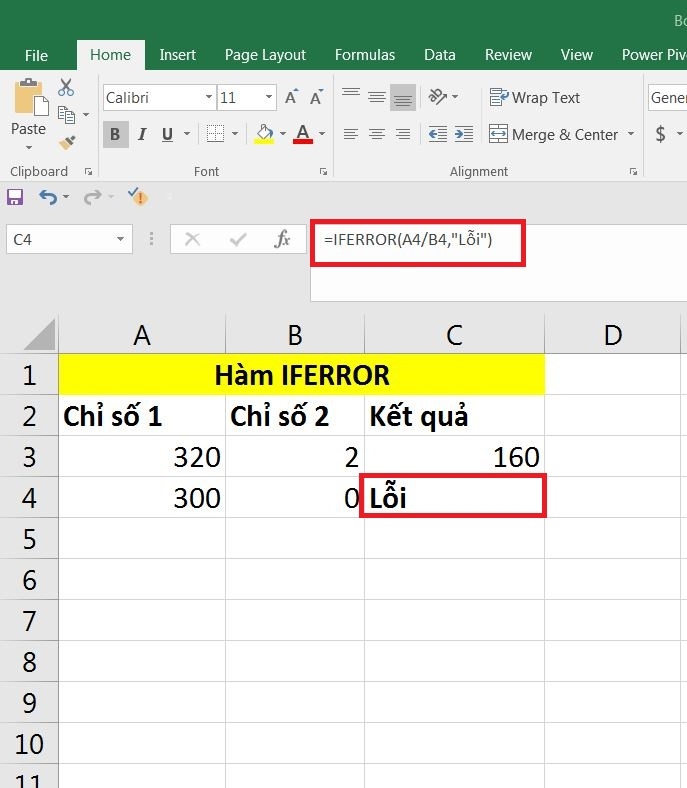Expand underline style dropdown arrow
The image size is (687, 788).
pyautogui.click(x=187, y=134)
